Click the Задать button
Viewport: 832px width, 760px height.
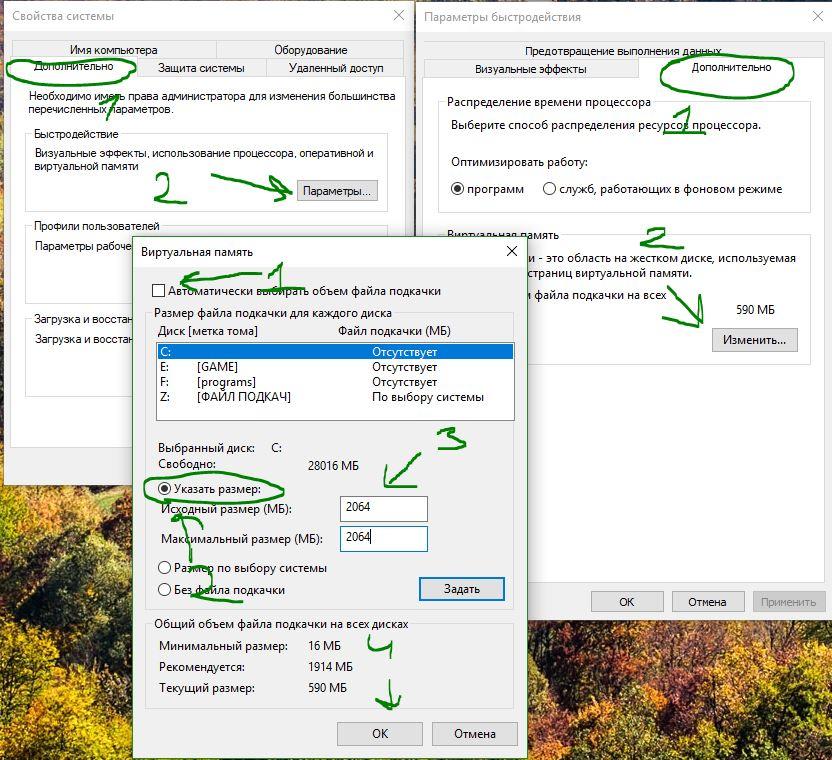point(462,589)
